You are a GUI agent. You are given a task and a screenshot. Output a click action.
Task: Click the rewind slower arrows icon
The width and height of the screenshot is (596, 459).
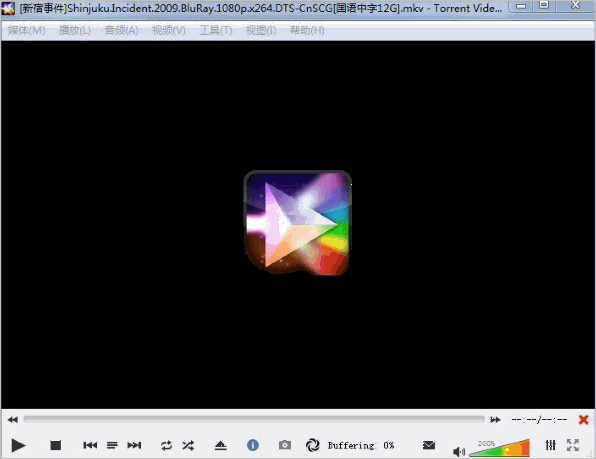coord(13,419)
